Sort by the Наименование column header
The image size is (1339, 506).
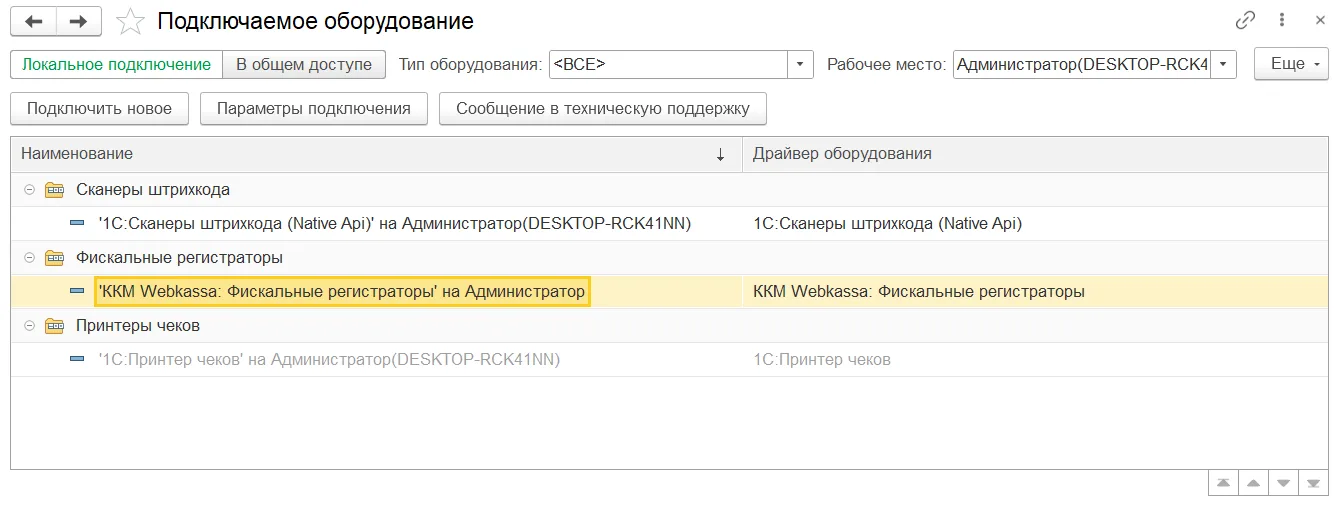click(x=376, y=154)
